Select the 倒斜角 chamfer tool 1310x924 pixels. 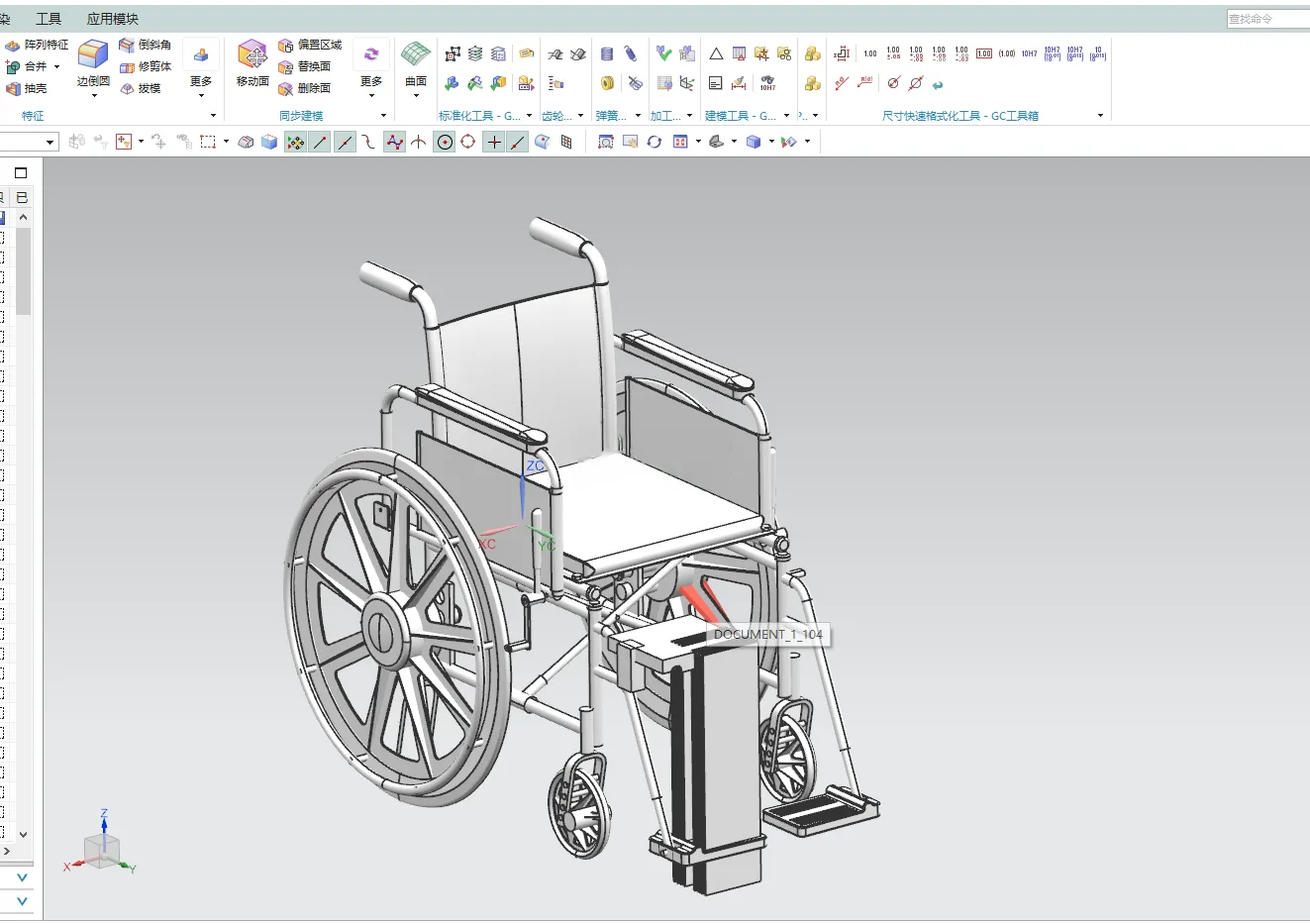coord(145,45)
